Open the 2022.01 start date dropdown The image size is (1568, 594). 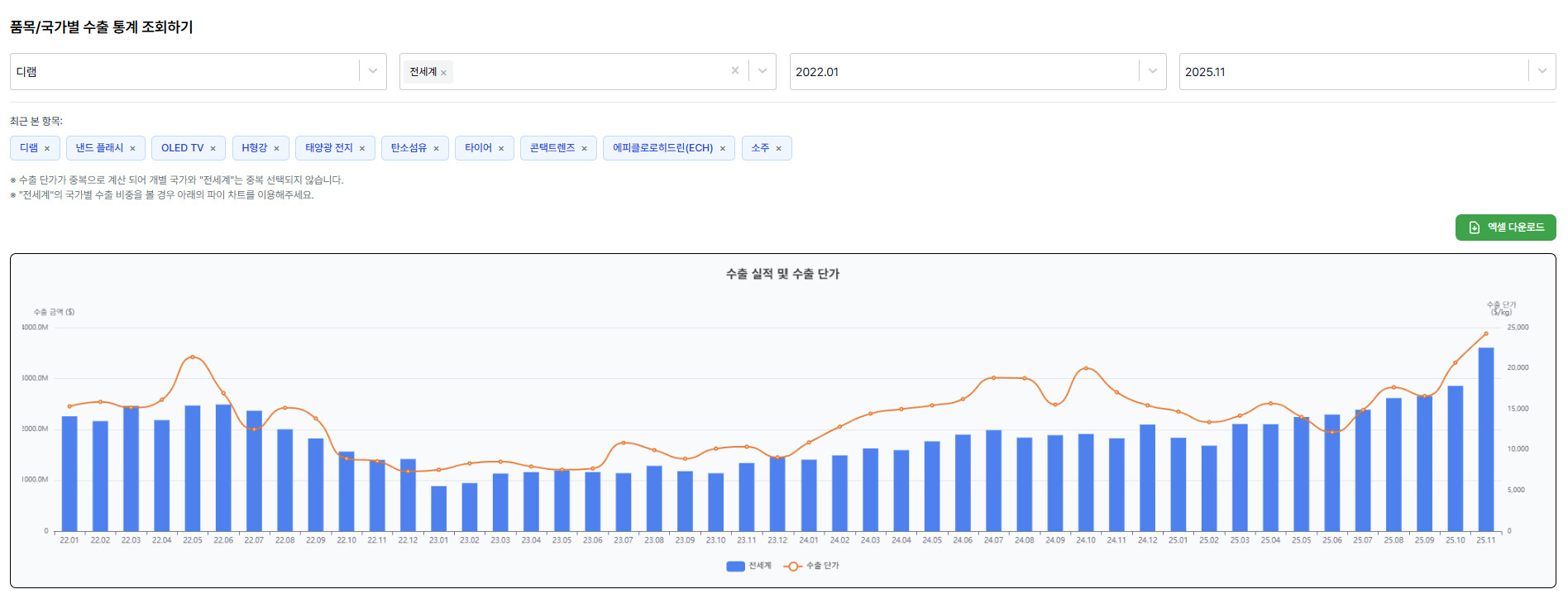[1152, 71]
